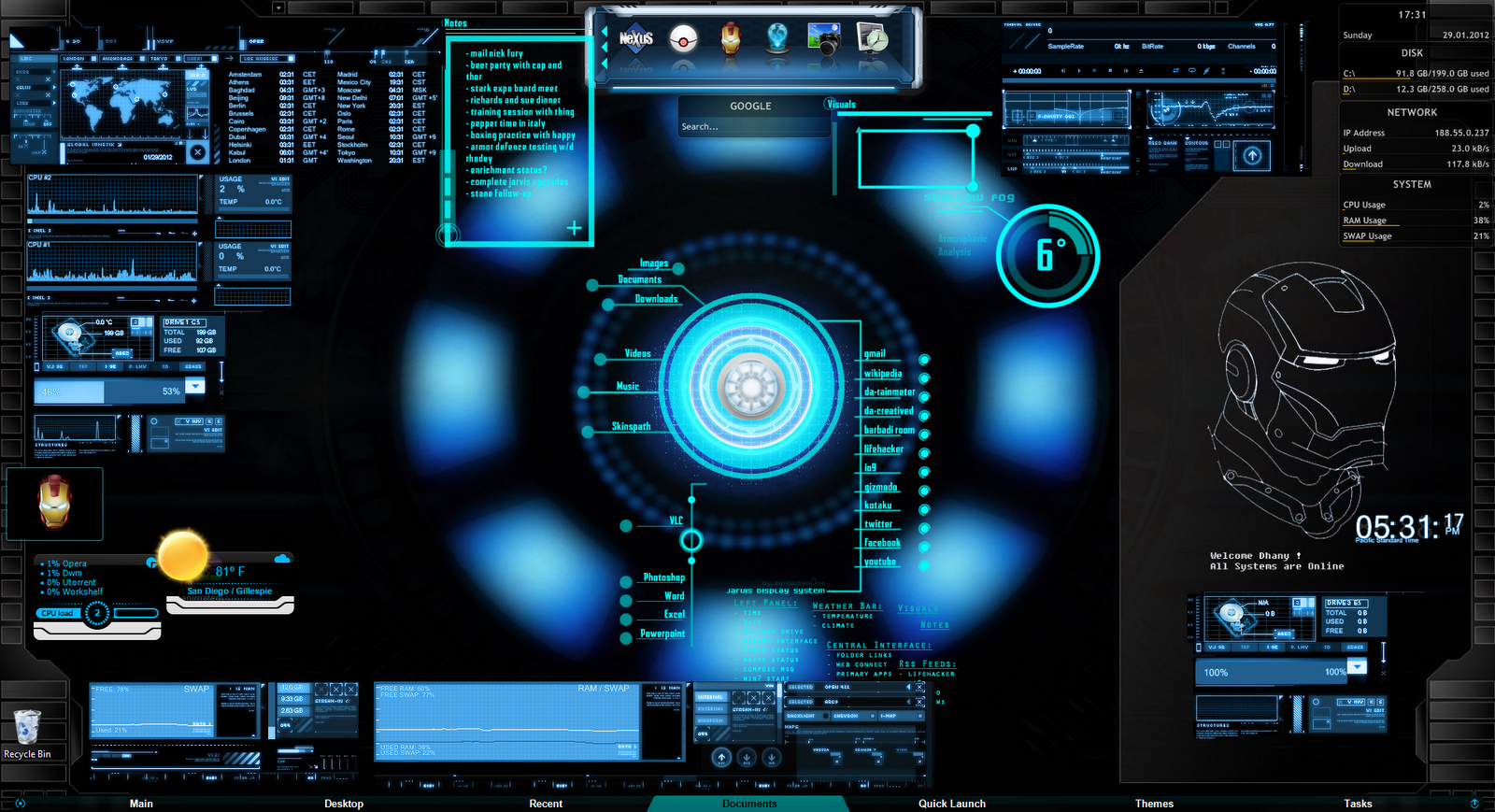The image size is (1495, 812).
Task: Click the X icon beside world map widget
Action: pyautogui.click(x=197, y=152)
